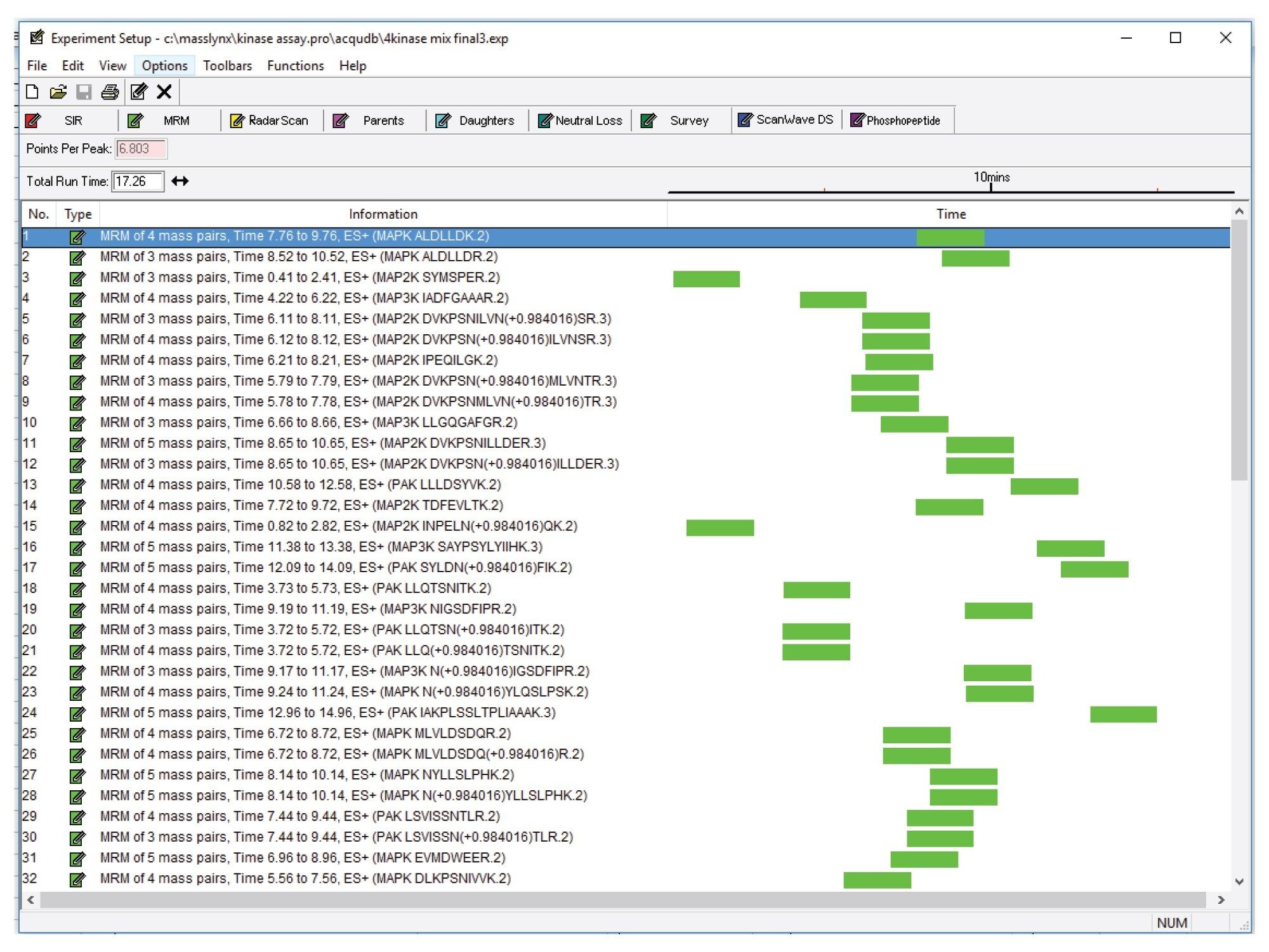Select function 7 MAP2K IPEQILGK.2 row

[626, 361]
